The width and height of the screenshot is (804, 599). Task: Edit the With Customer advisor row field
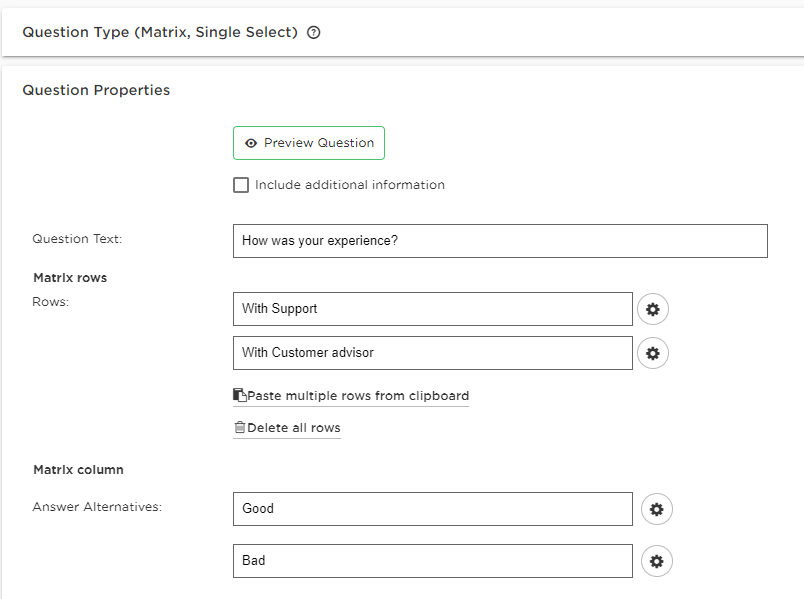[432, 353]
